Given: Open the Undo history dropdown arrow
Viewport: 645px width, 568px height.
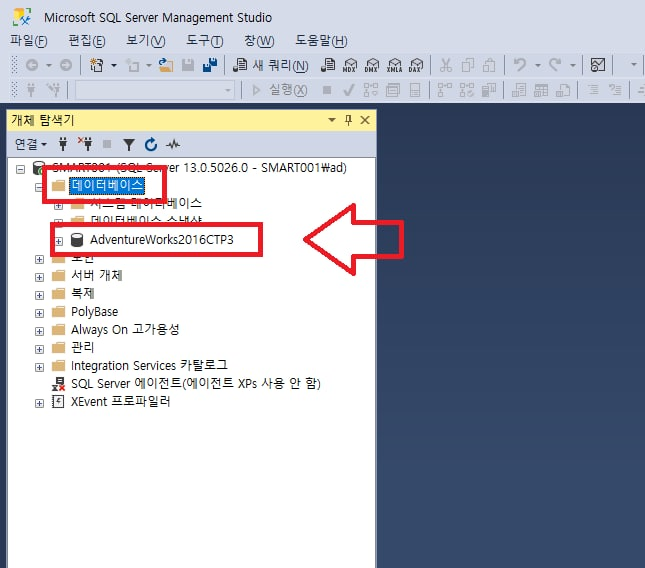Looking at the screenshot, I should 538,65.
